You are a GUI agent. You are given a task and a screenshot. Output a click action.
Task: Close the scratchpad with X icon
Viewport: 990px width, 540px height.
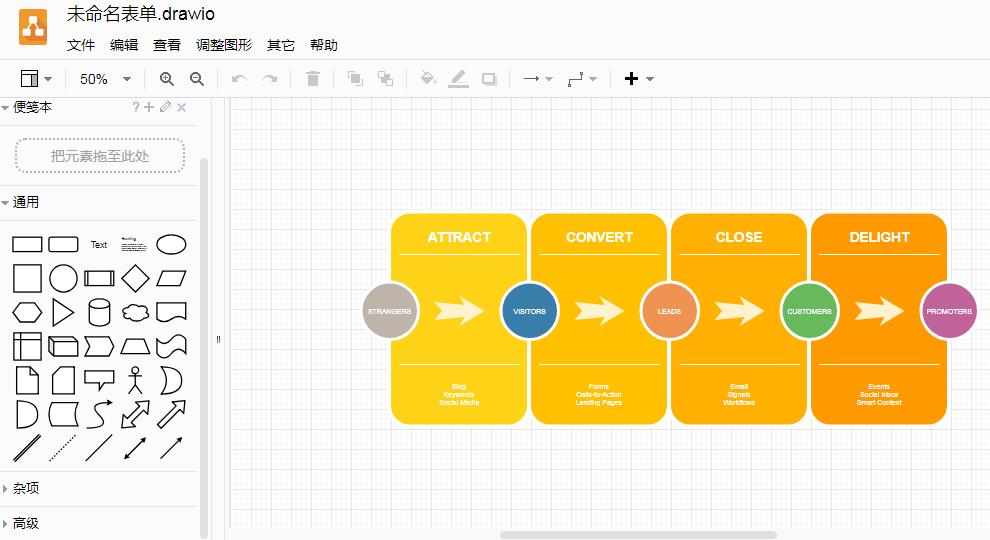pyautogui.click(x=181, y=107)
